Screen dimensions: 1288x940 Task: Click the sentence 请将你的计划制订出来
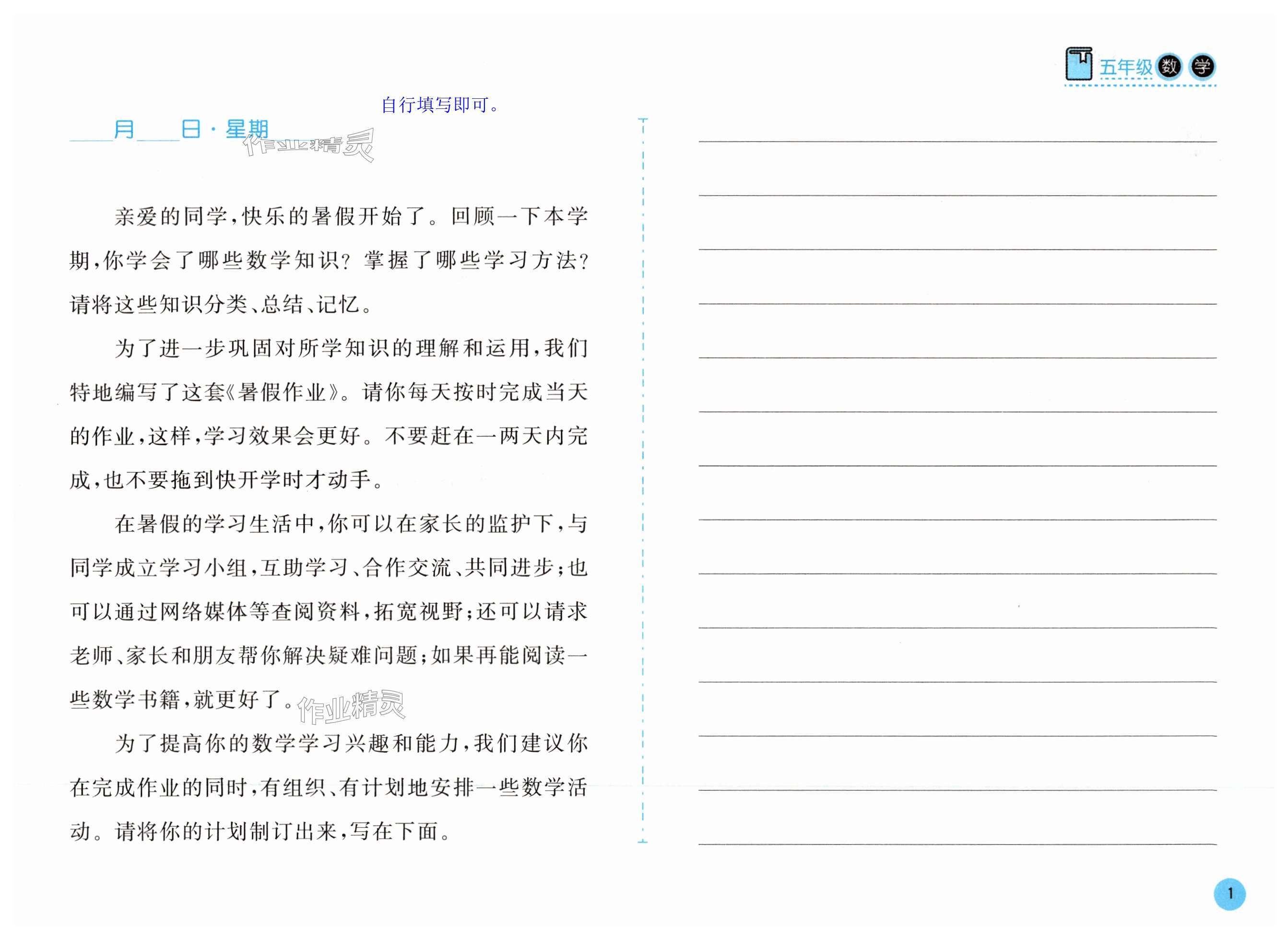click(225, 832)
